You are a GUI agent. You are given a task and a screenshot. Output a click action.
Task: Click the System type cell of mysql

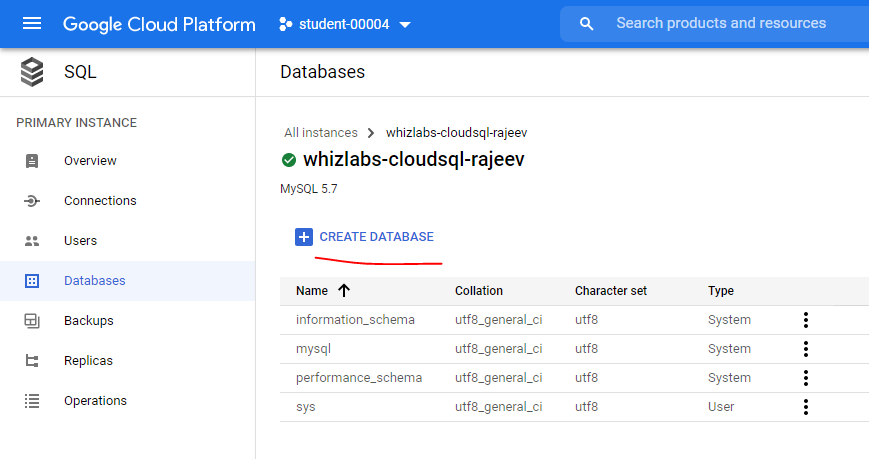click(729, 349)
